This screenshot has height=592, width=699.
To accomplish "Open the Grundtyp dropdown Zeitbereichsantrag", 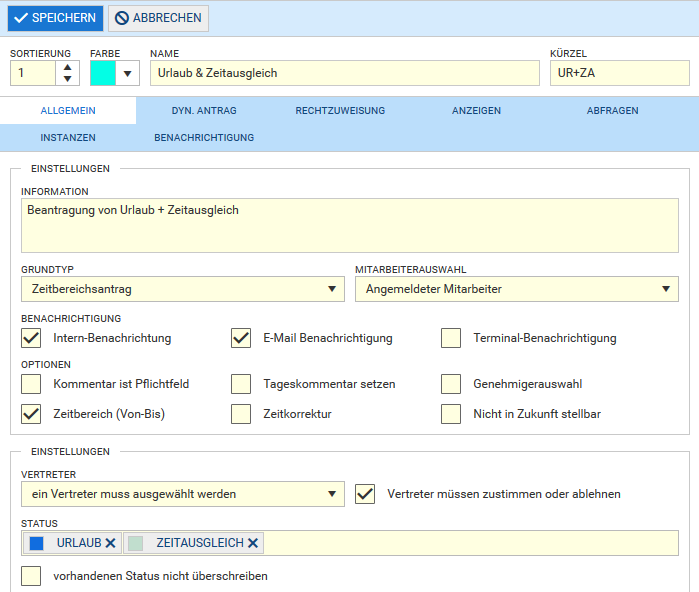I will [x=183, y=289].
